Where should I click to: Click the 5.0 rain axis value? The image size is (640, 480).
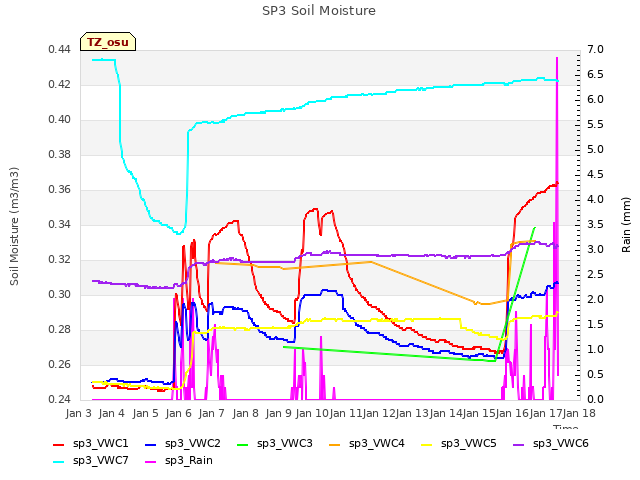coord(595,150)
